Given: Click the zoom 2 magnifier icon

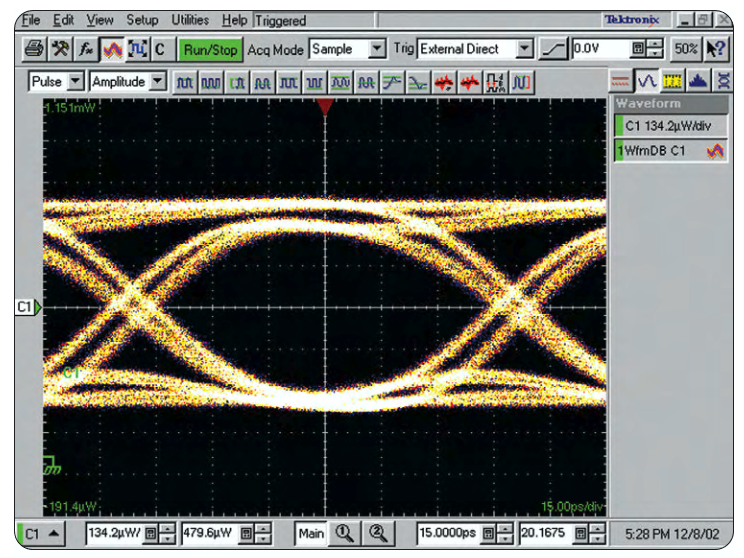Looking at the screenshot, I should 378,533.
